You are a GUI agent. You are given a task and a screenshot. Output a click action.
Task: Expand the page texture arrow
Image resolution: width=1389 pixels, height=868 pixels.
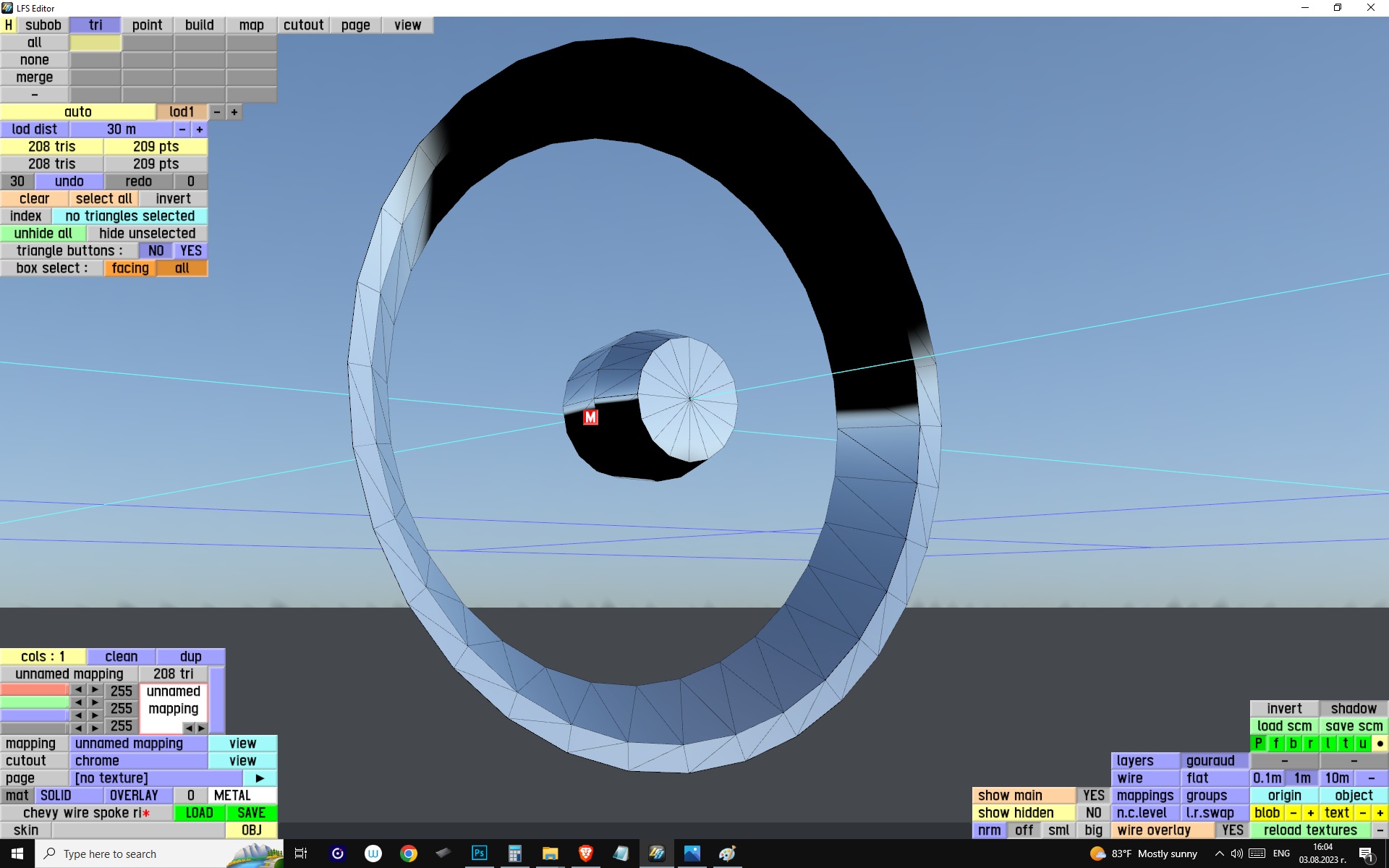[x=260, y=778]
